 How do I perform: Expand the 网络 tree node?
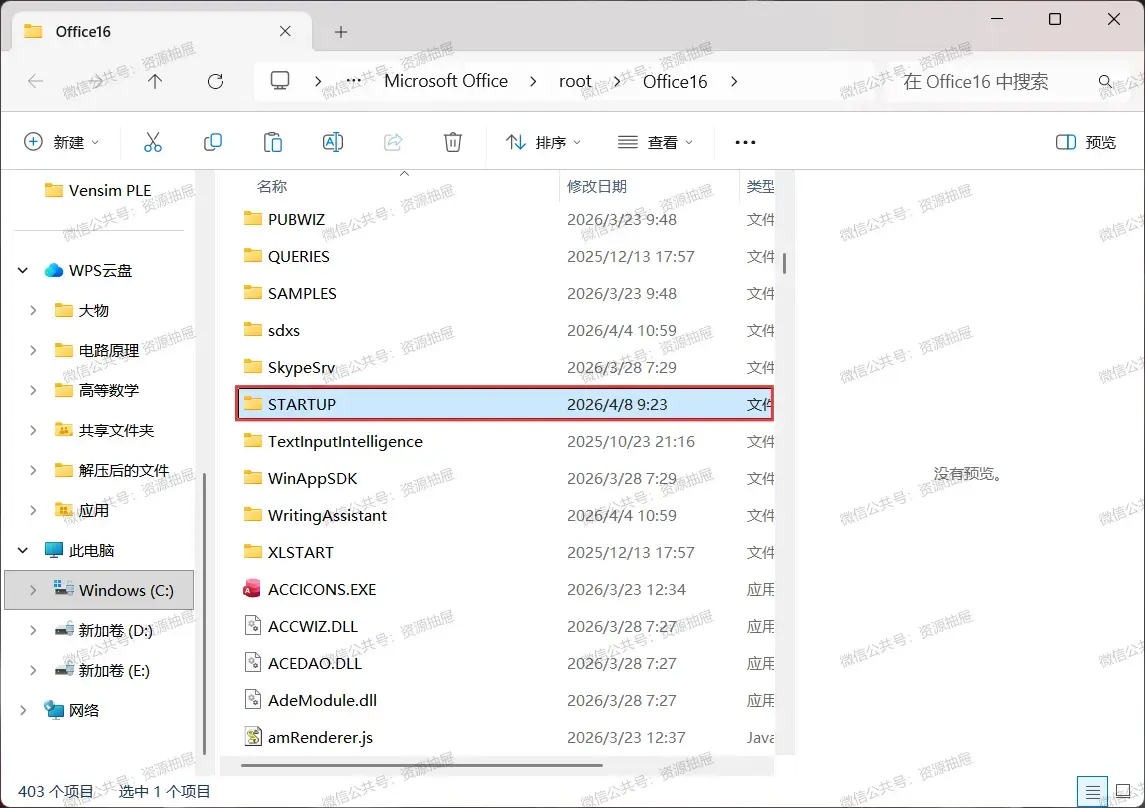[x=23, y=710]
